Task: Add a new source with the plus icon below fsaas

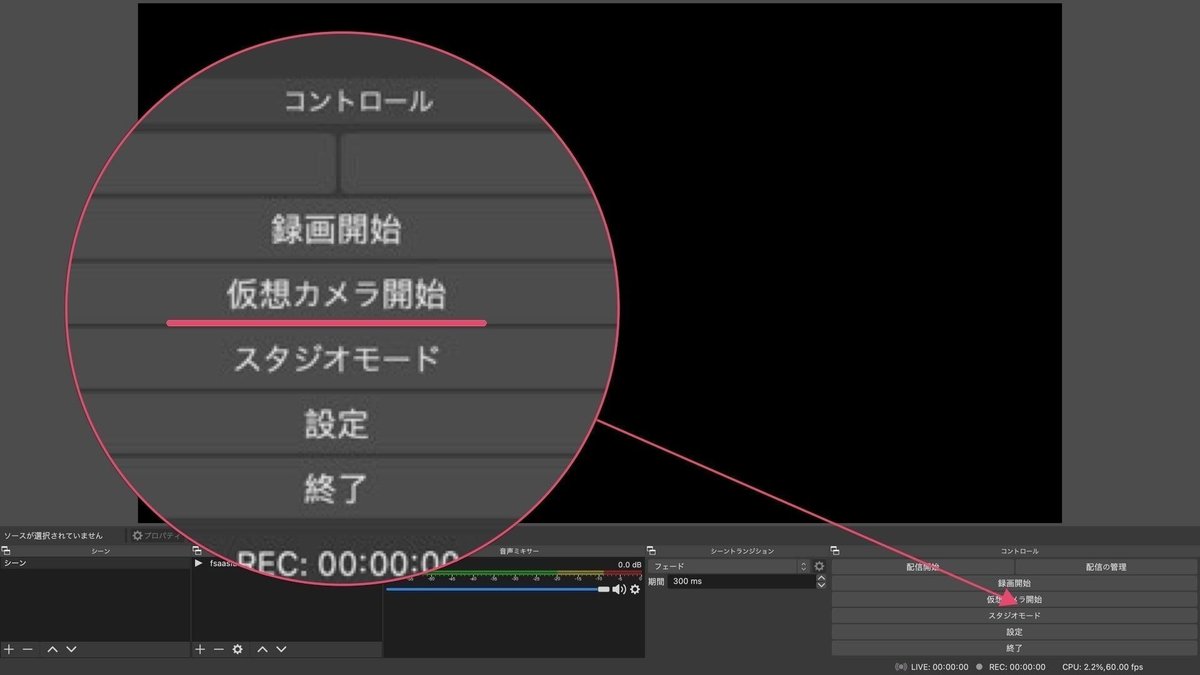Action: [200, 649]
